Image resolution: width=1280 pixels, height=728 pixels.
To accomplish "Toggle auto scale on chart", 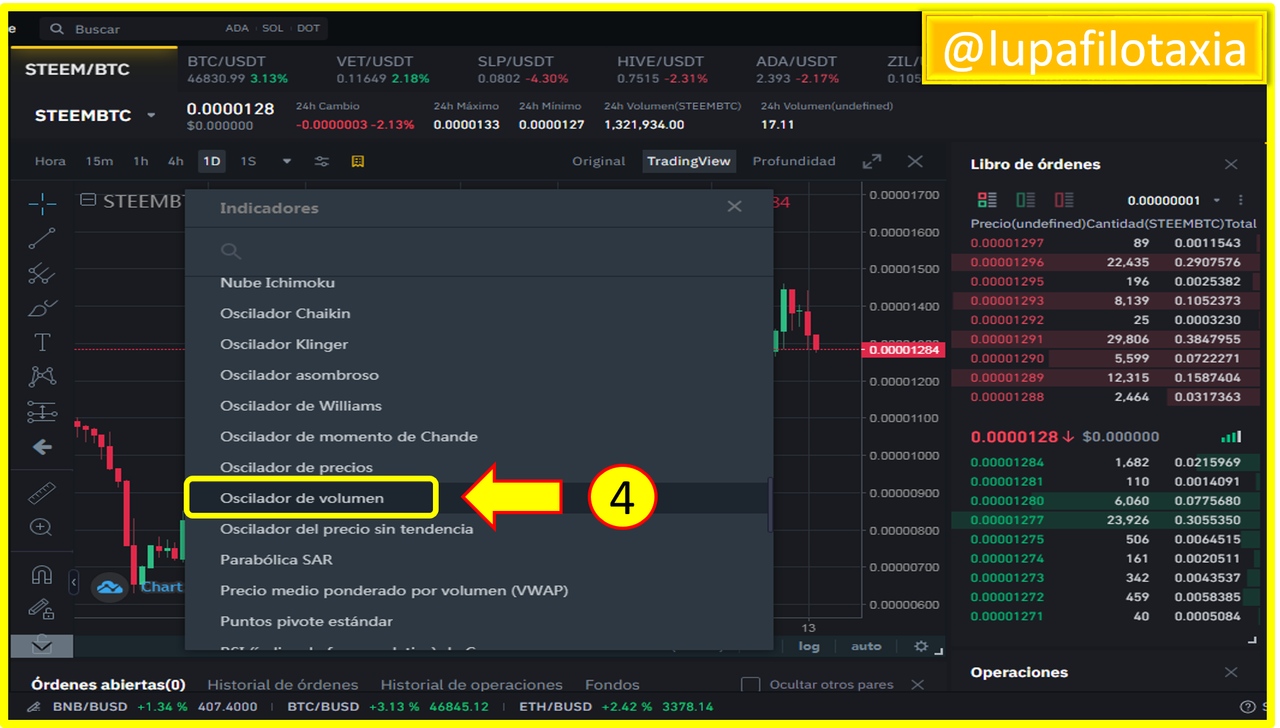I will (866, 646).
